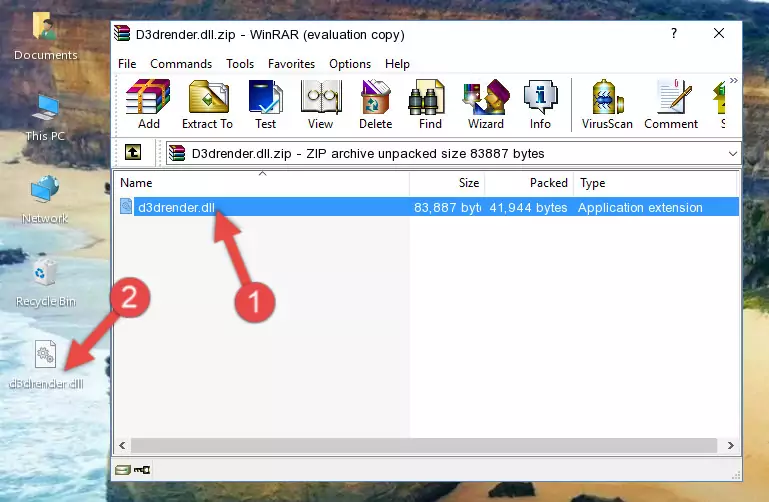Open the File menu
769x502 pixels.
127,64
